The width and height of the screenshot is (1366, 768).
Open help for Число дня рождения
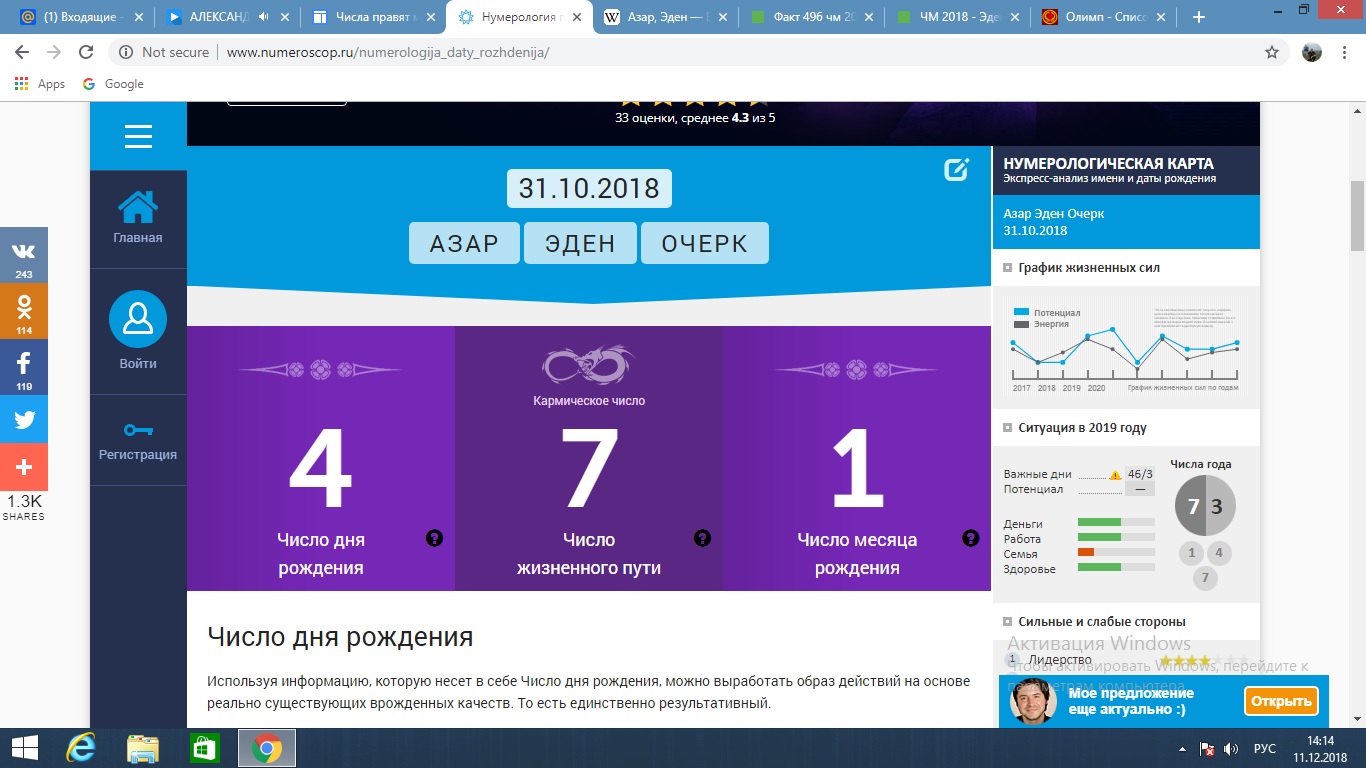click(x=434, y=538)
